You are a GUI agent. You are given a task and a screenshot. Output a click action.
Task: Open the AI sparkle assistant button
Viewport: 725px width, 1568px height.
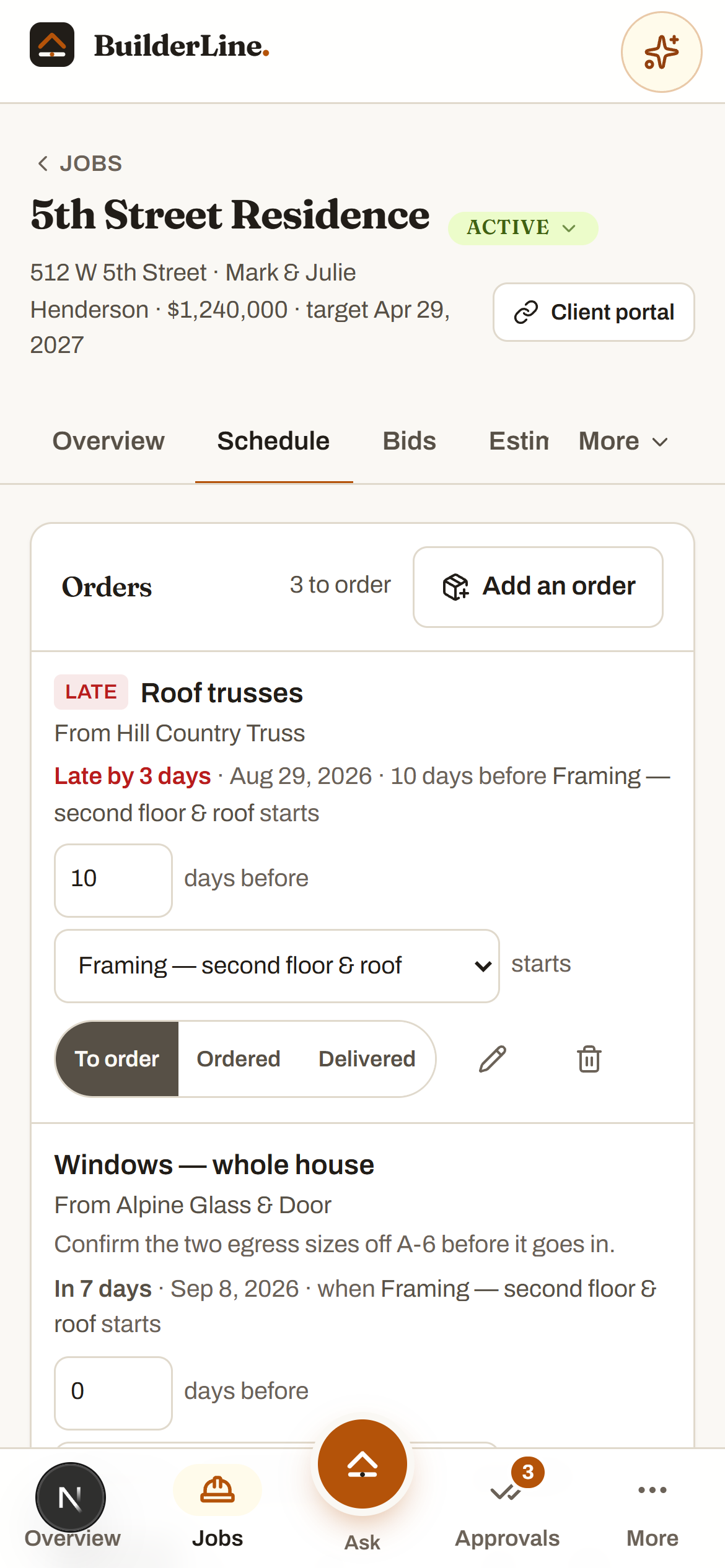point(661,52)
